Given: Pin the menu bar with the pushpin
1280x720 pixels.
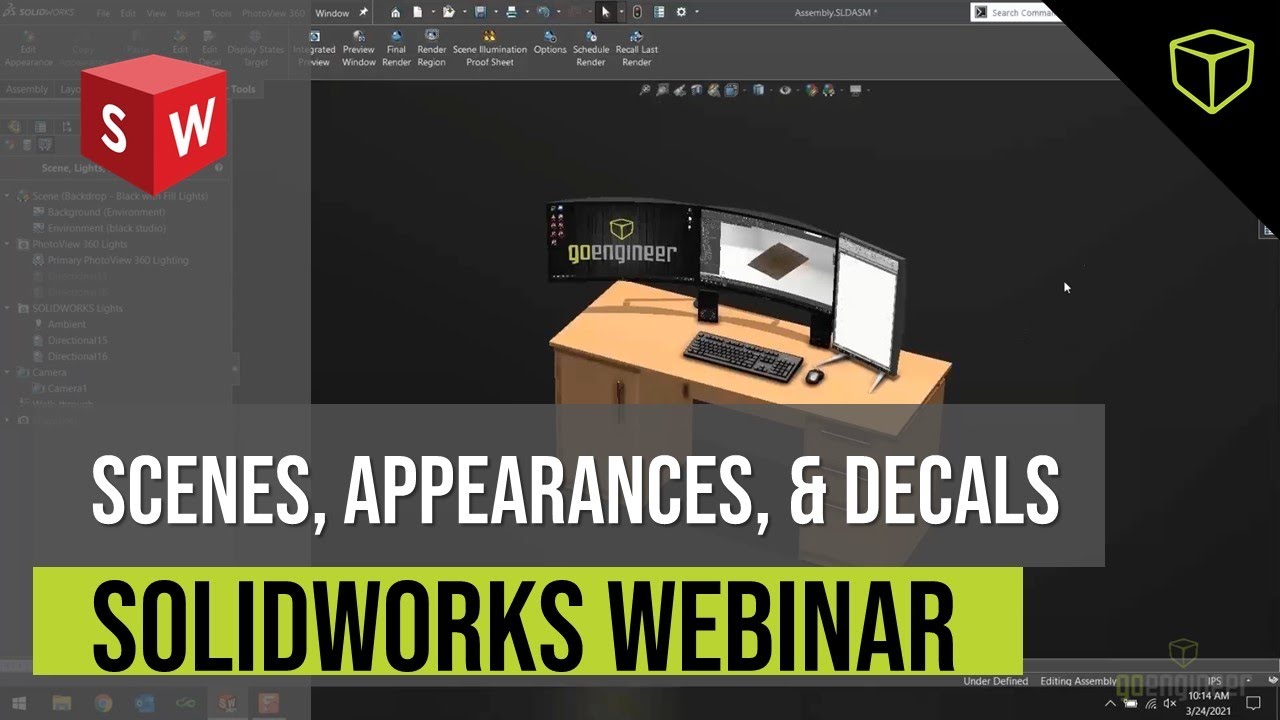Looking at the screenshot, I should (x=363, y=12).
